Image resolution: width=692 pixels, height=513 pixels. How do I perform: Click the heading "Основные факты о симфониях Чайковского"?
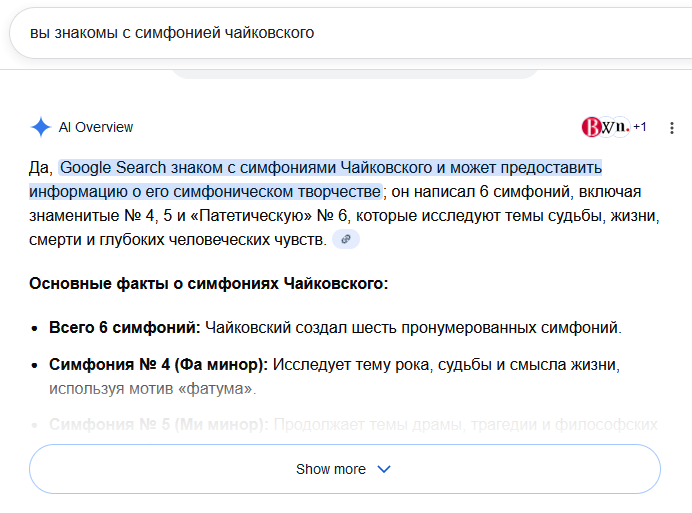pyautogui.click(x=208, y=284)
